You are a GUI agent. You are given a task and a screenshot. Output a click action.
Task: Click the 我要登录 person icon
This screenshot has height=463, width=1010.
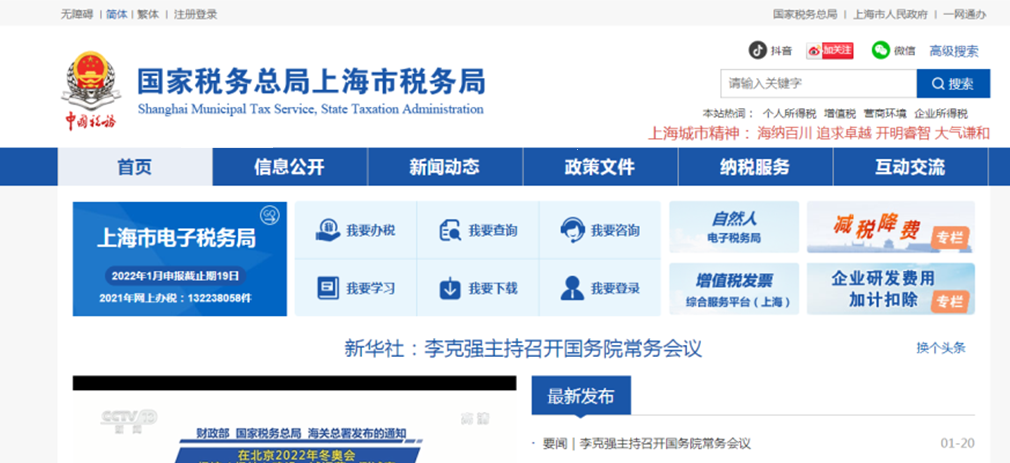(572, 288)
